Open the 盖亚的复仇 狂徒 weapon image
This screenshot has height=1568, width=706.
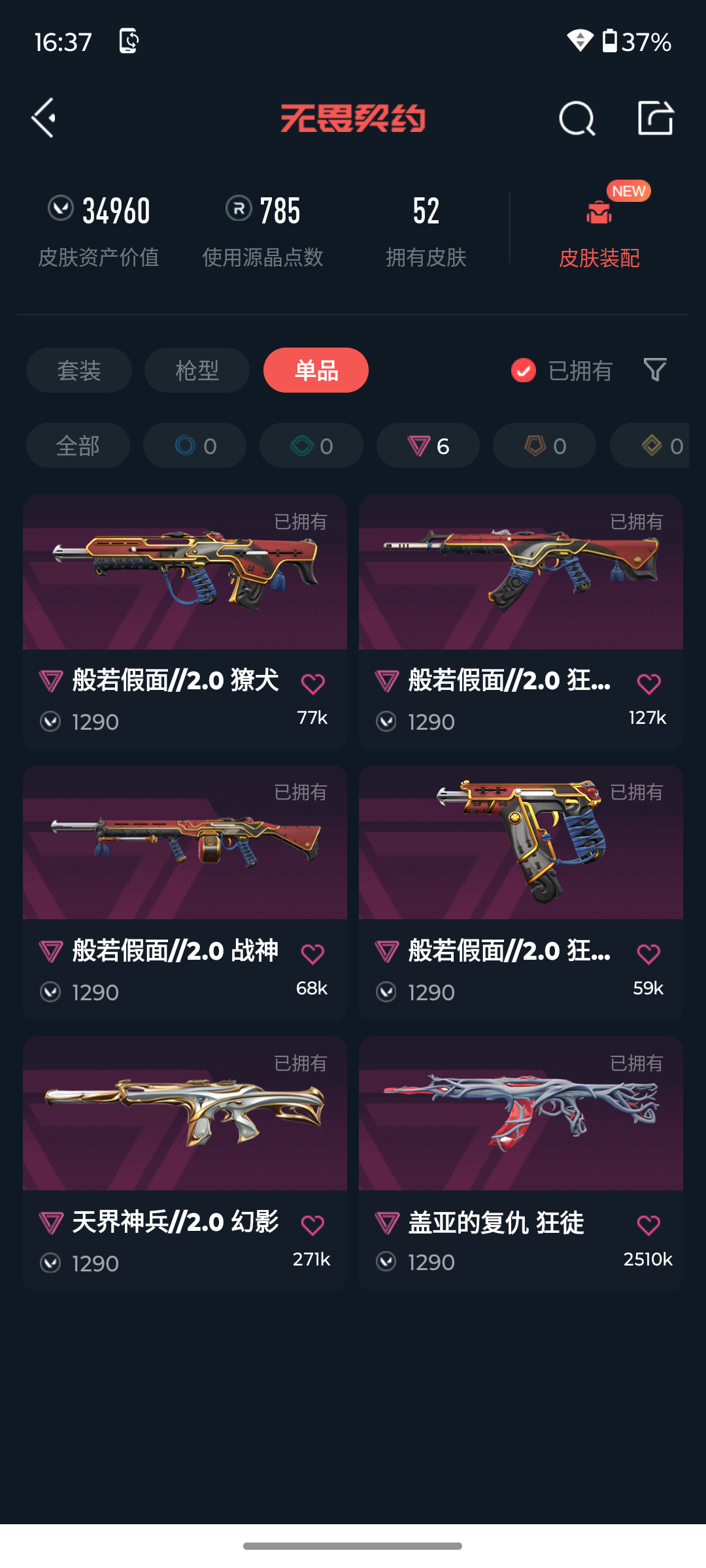[x=521, y=1113]
